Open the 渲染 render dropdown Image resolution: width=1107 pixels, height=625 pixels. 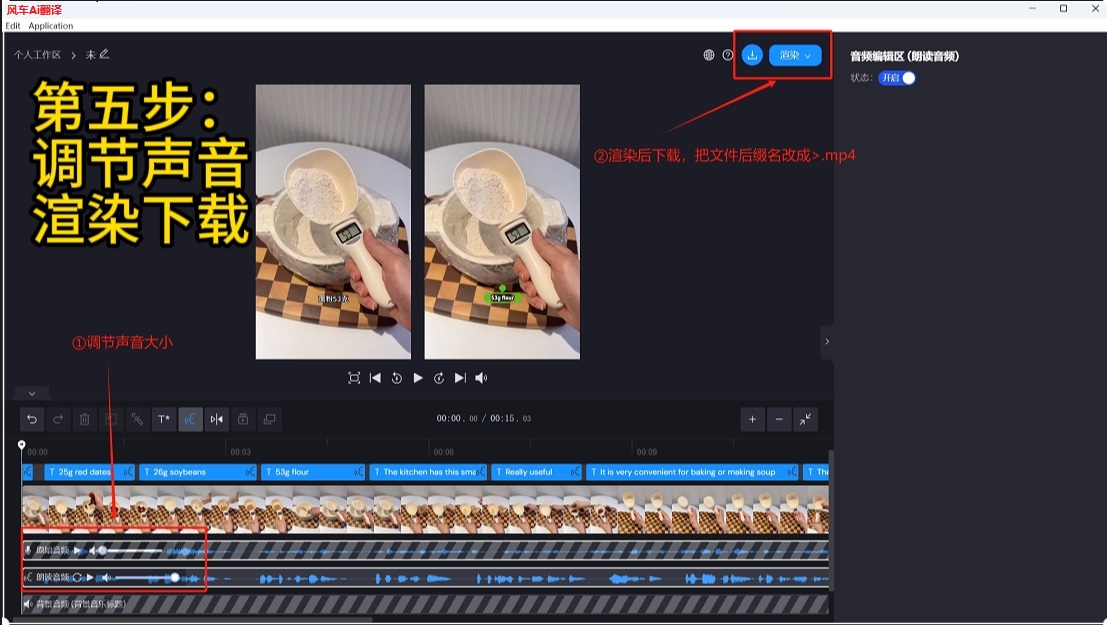pyautogui.click(x=795, y=55)
